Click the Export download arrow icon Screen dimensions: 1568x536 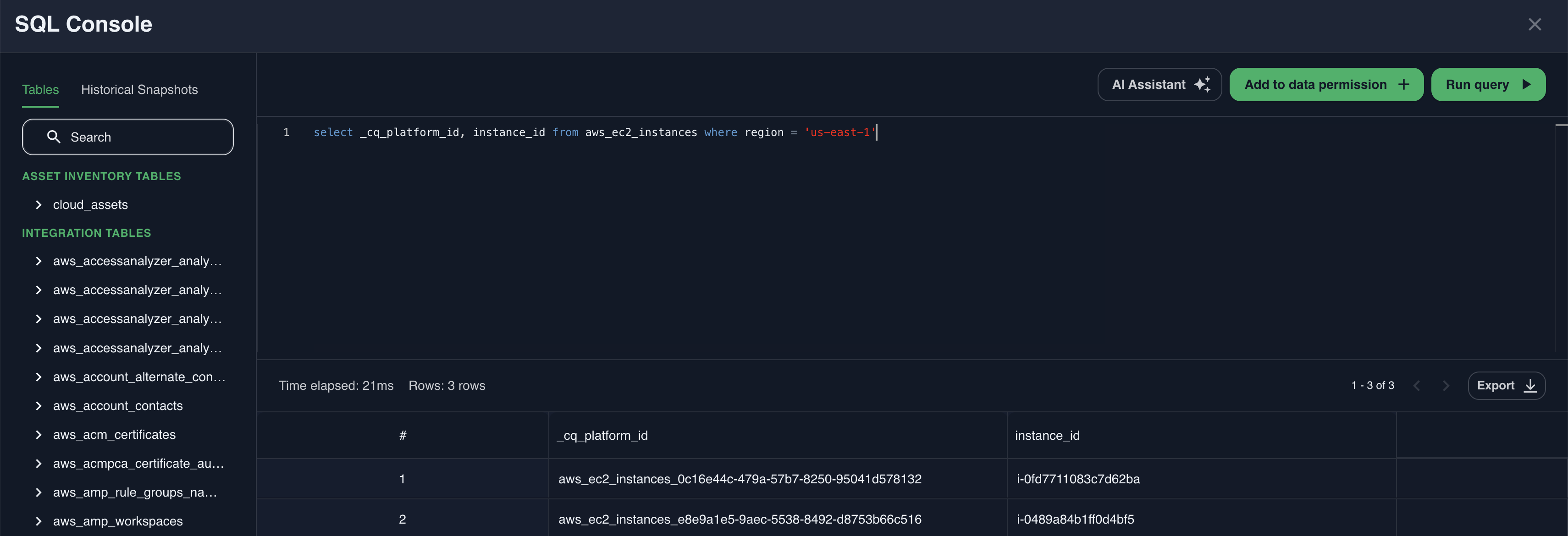pos(1530,386)
